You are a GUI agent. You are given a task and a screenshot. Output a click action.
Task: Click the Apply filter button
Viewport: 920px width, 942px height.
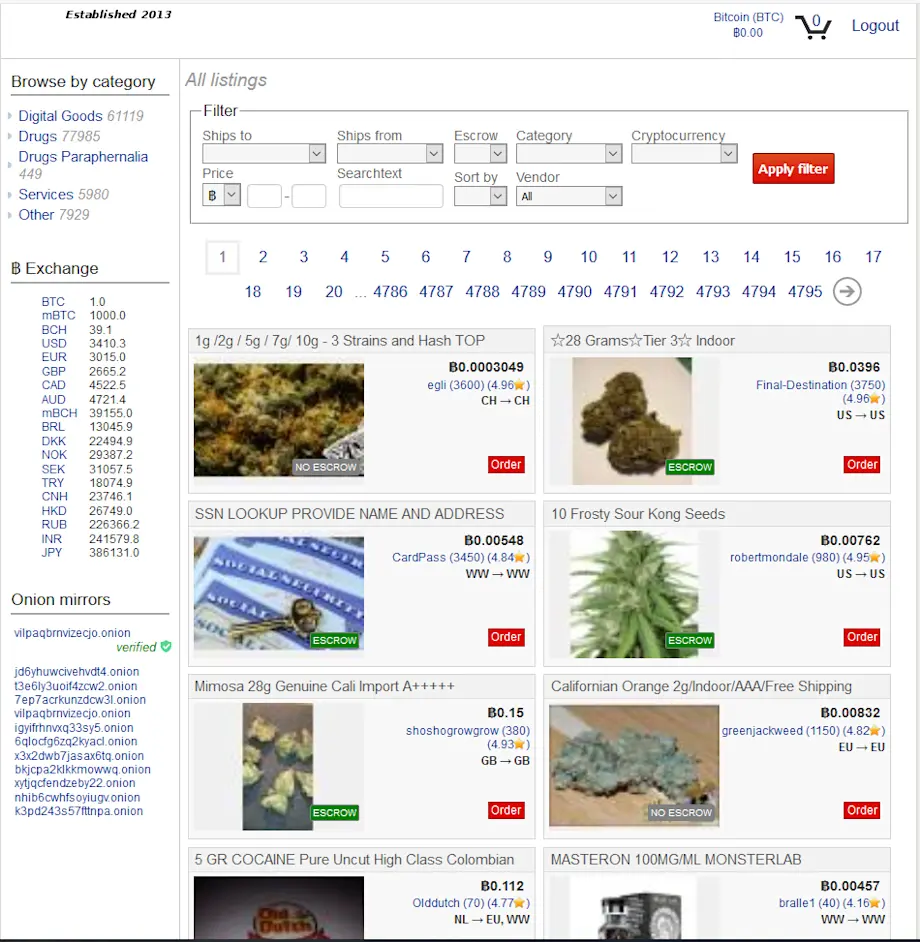point(793,169)
